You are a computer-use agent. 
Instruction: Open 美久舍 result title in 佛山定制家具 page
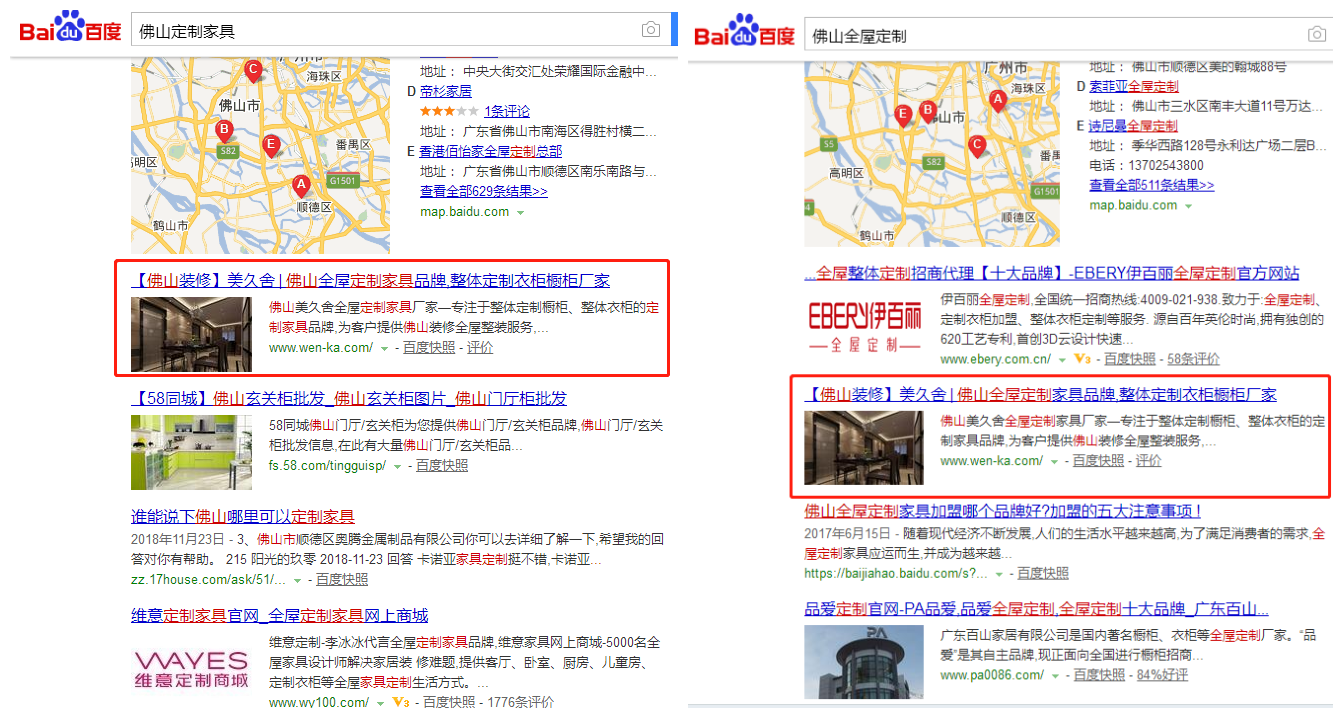click(370, 281)
